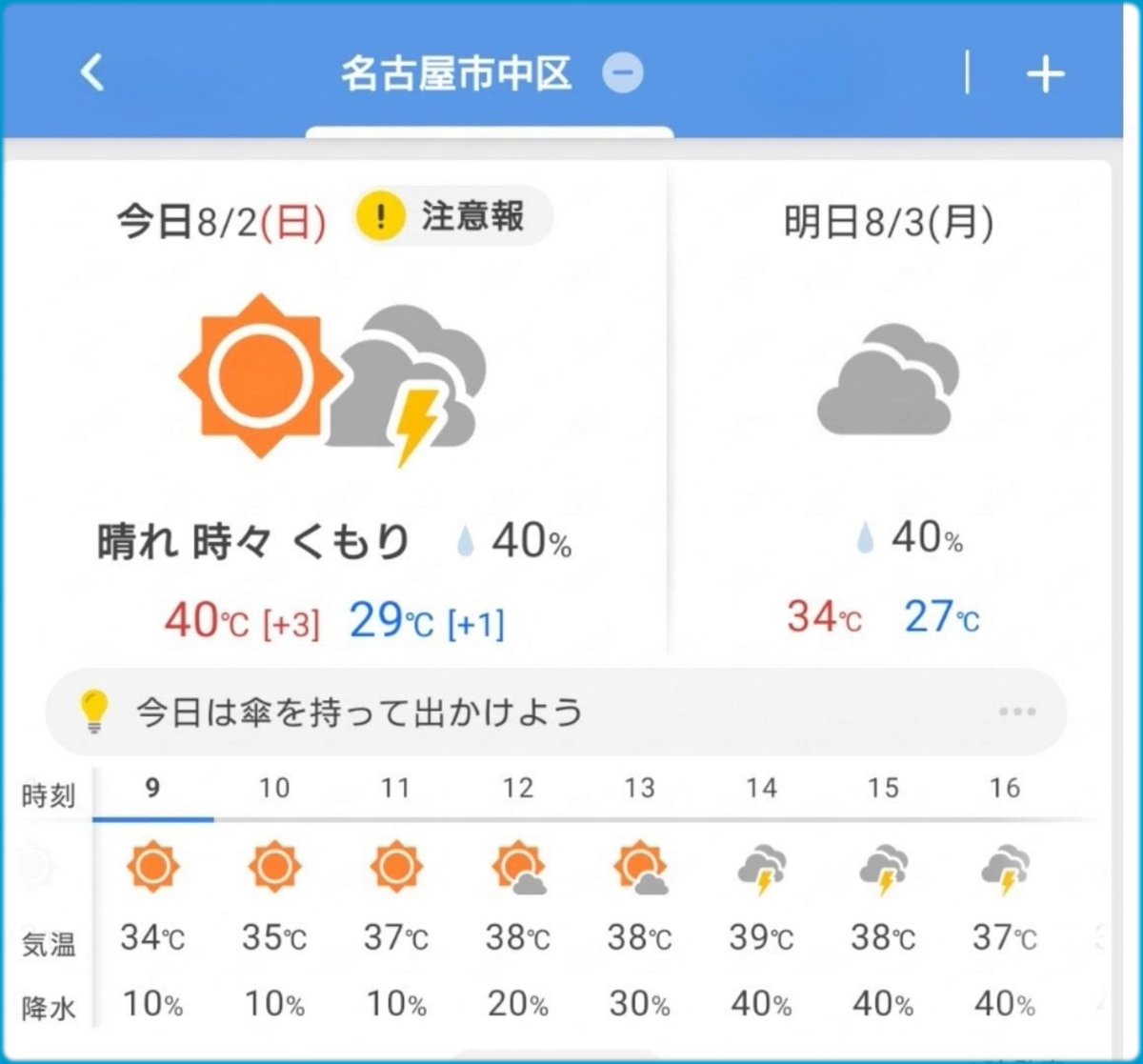Tap the 今日は傘を持って出かけよう advice bar
The width and height of the screenshot is (1143, 1064).
pyautogui.click(x=555, y=713)
